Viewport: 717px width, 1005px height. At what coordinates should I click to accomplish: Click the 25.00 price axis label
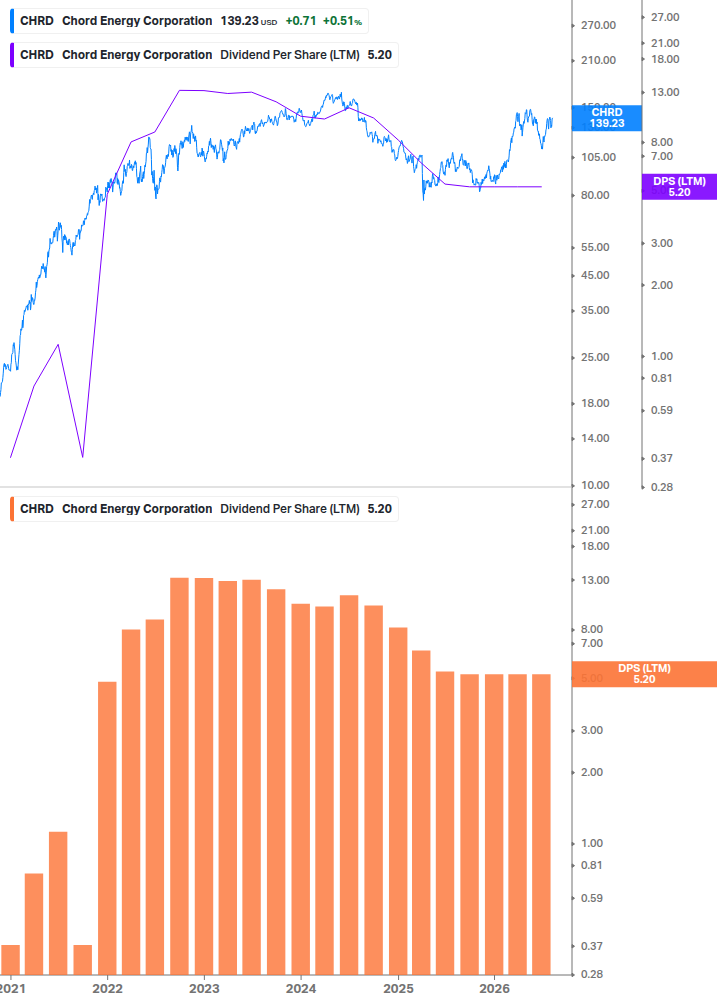coord(595,358)
